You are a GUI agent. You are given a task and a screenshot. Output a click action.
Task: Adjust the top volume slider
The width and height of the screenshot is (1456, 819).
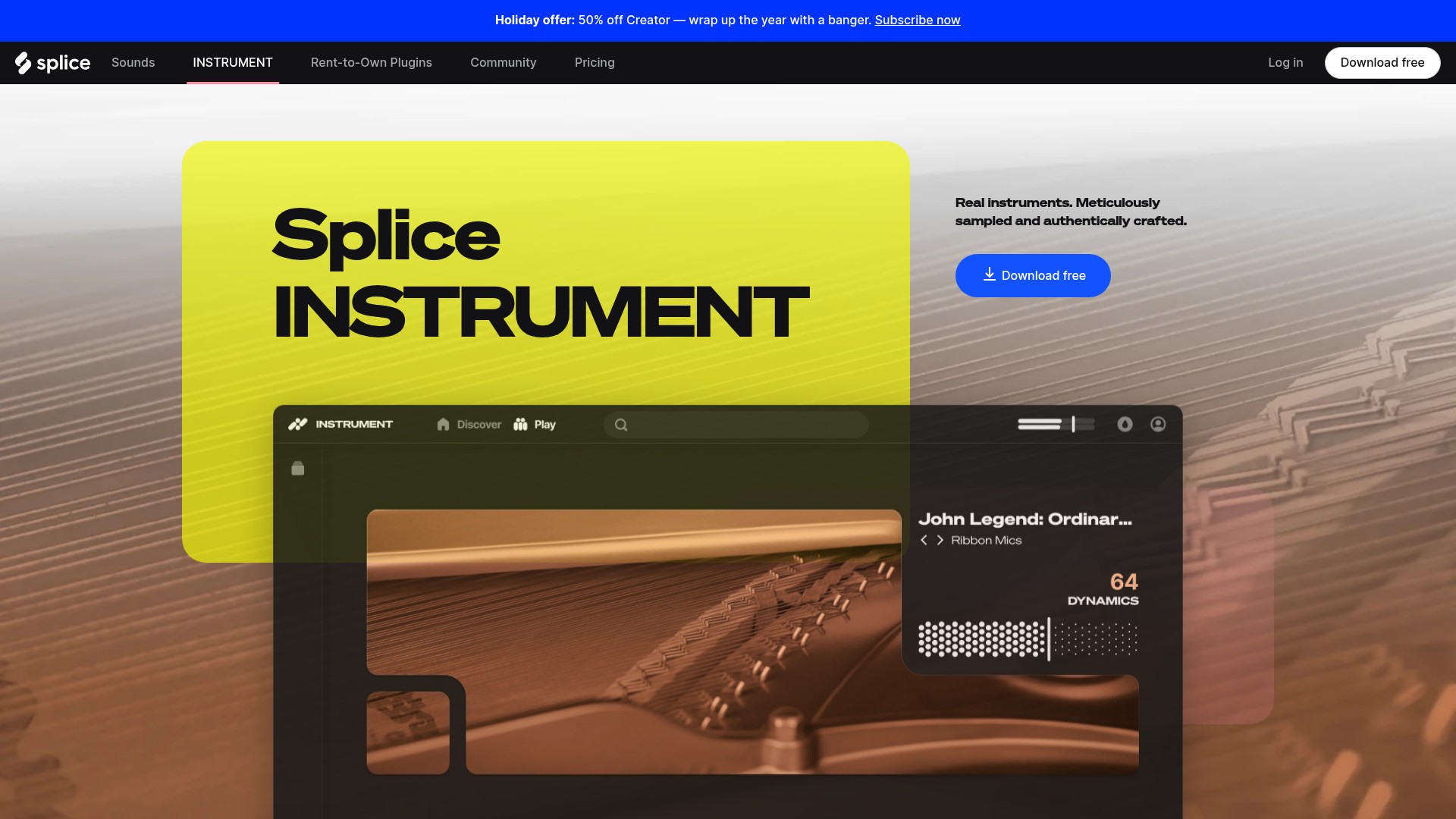[1056, 424]
